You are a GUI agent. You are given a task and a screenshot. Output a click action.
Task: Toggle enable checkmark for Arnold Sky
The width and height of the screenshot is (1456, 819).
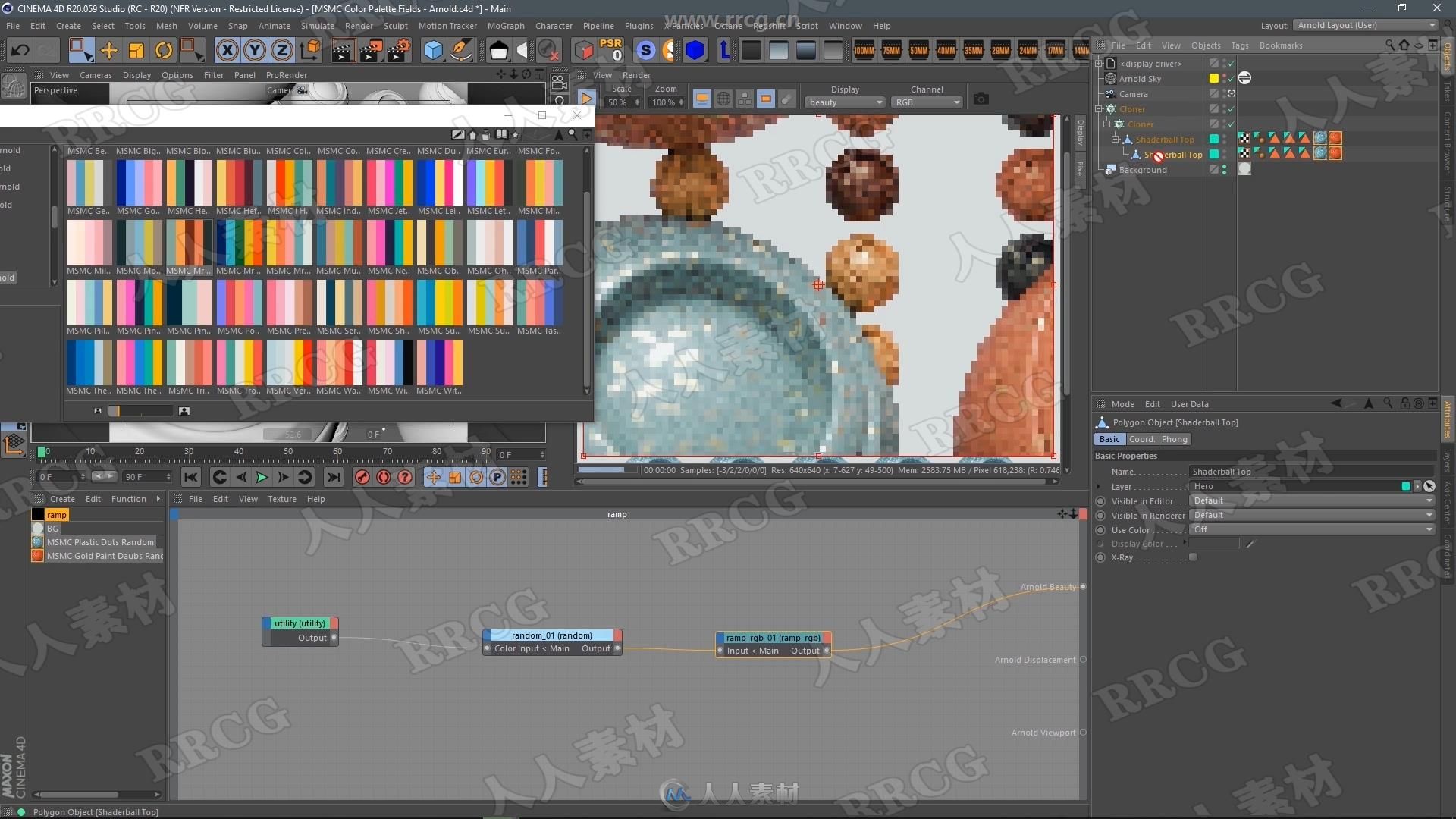pos(1231,79)
